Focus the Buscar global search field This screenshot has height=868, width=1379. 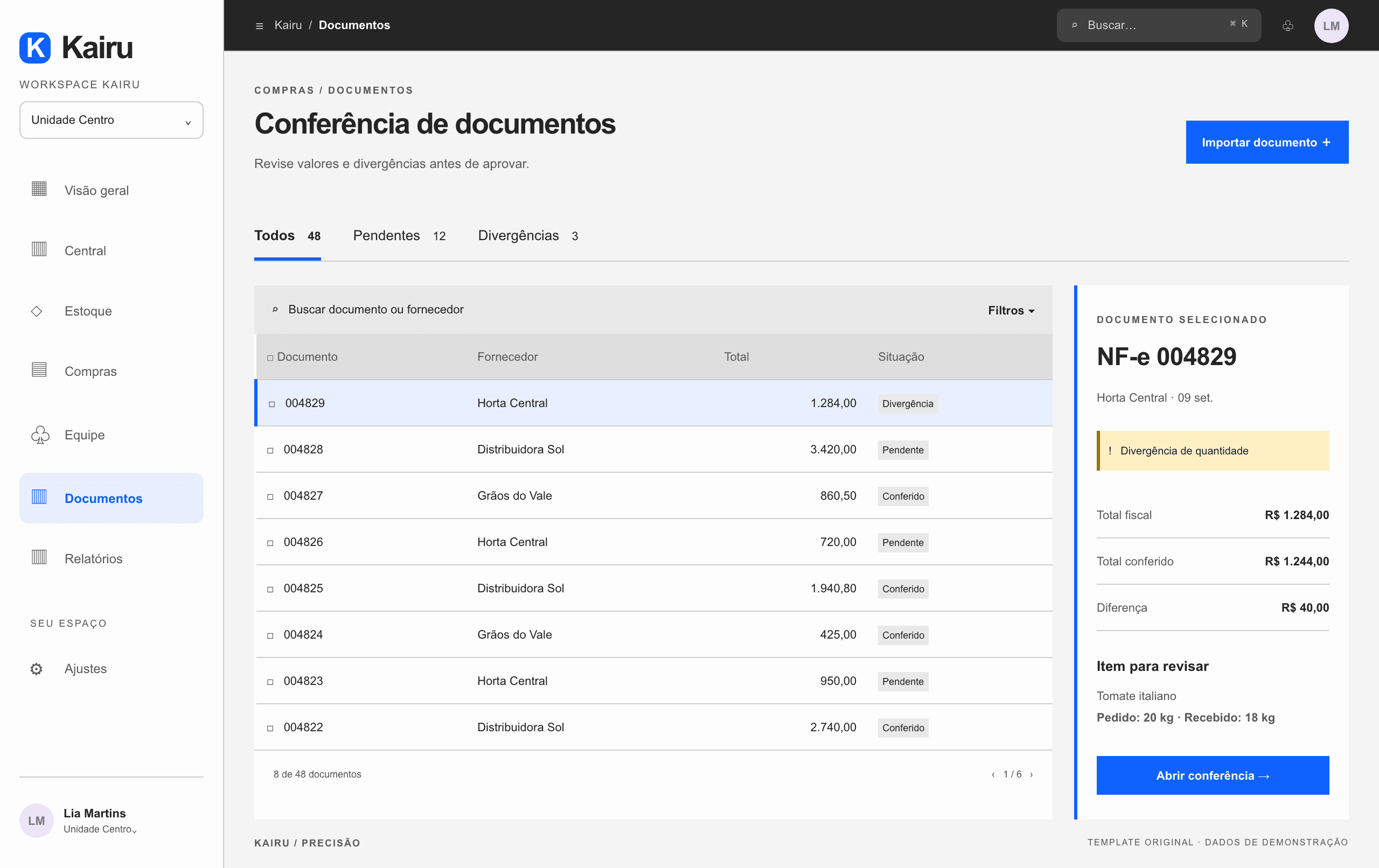[x=1159, y=25]
